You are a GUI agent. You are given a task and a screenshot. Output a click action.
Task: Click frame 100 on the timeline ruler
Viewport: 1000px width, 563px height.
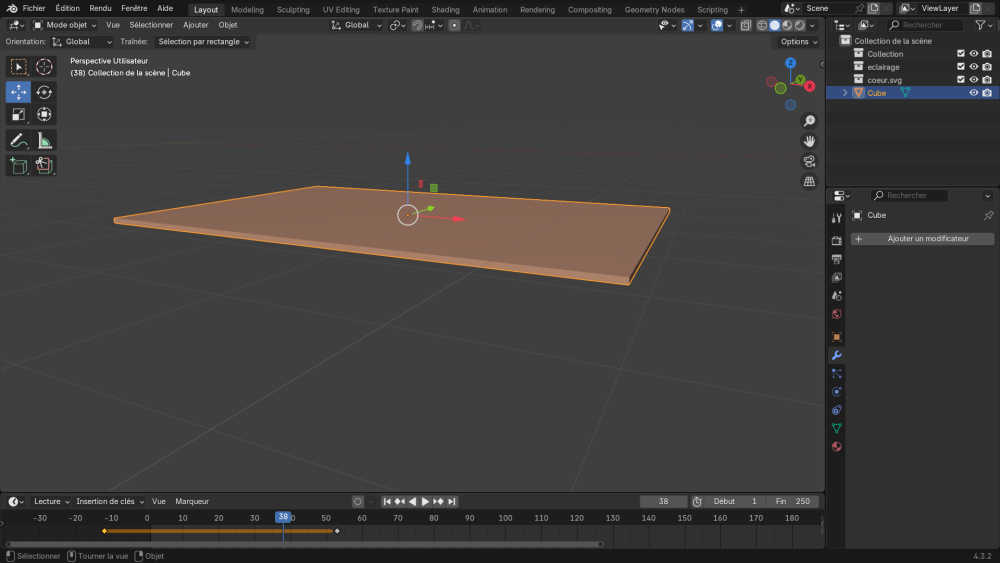pos(505,518)
